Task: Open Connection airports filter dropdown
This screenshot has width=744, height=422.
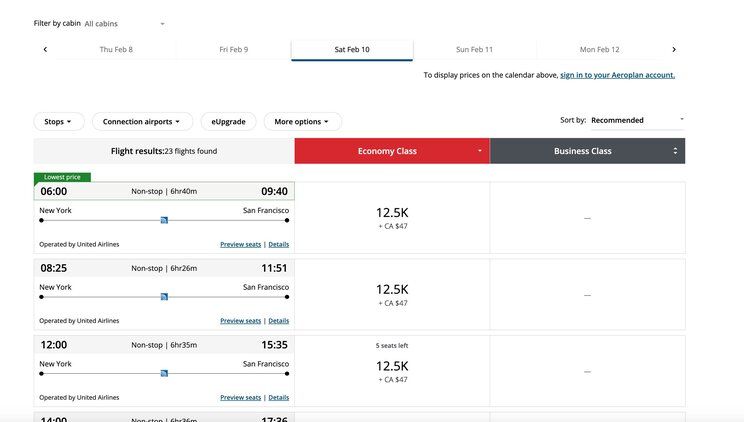Action: point(142,122)
